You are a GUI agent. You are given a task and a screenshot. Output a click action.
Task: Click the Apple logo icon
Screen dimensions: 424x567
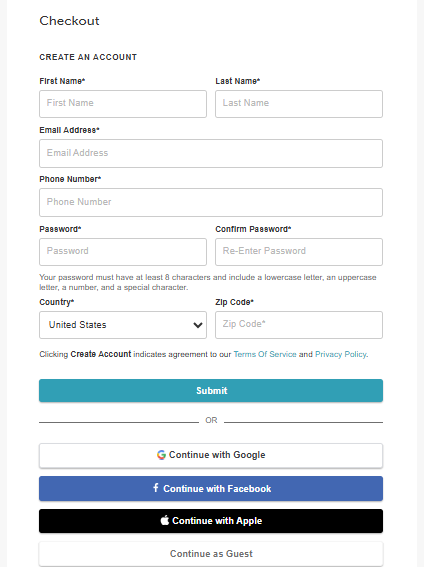point(165,520)
